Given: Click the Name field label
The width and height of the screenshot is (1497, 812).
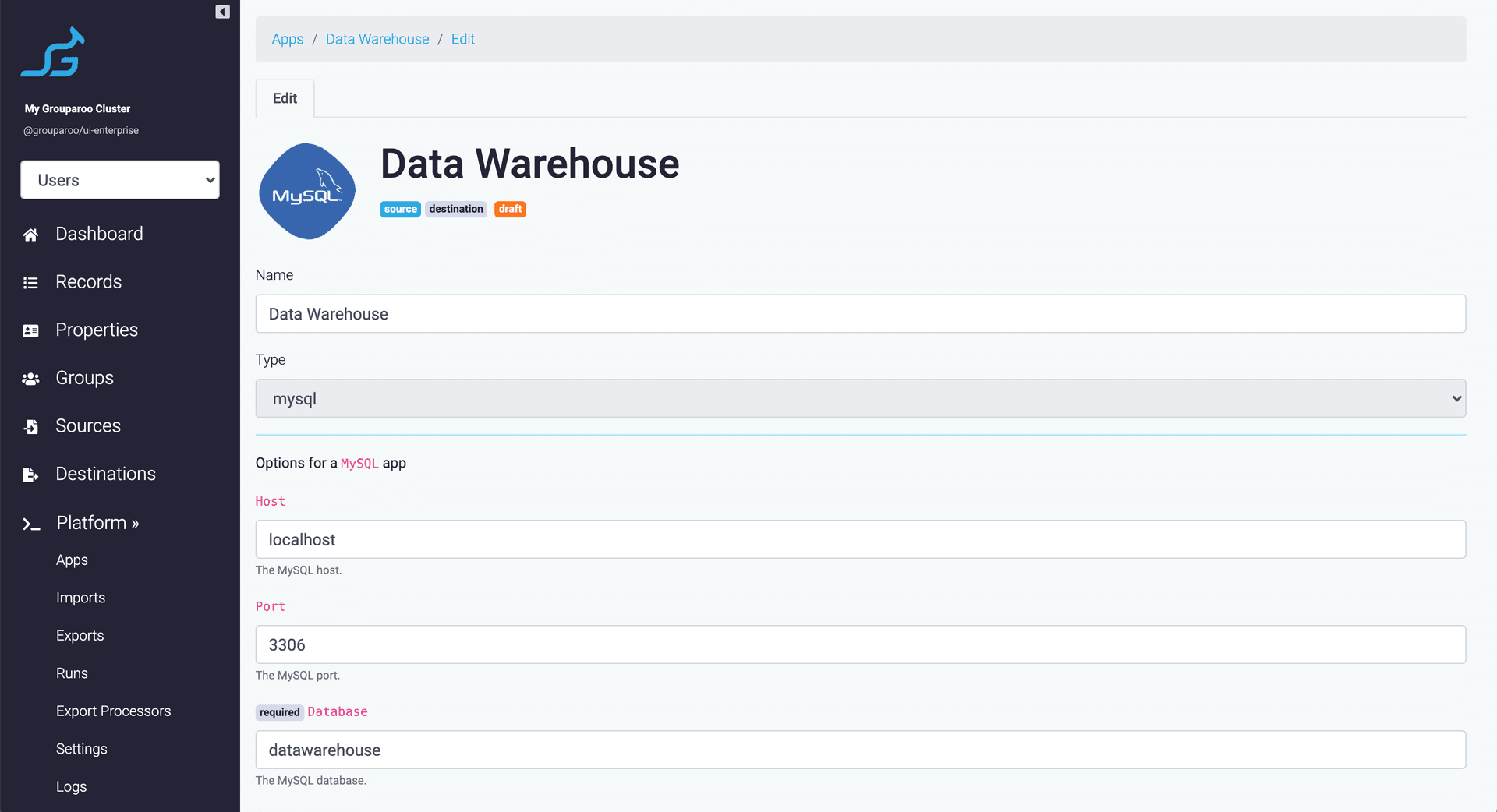Looking at the screenshot, I should click(274, 275).
